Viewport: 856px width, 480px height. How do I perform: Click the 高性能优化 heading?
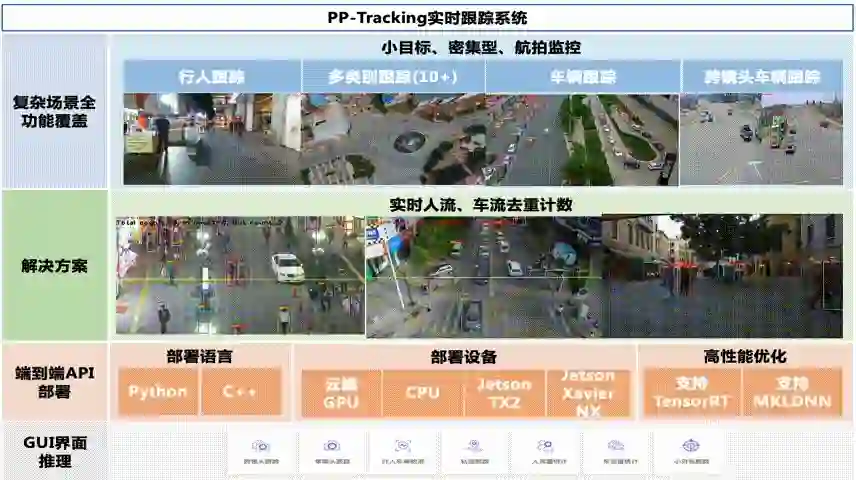[745, 357]
